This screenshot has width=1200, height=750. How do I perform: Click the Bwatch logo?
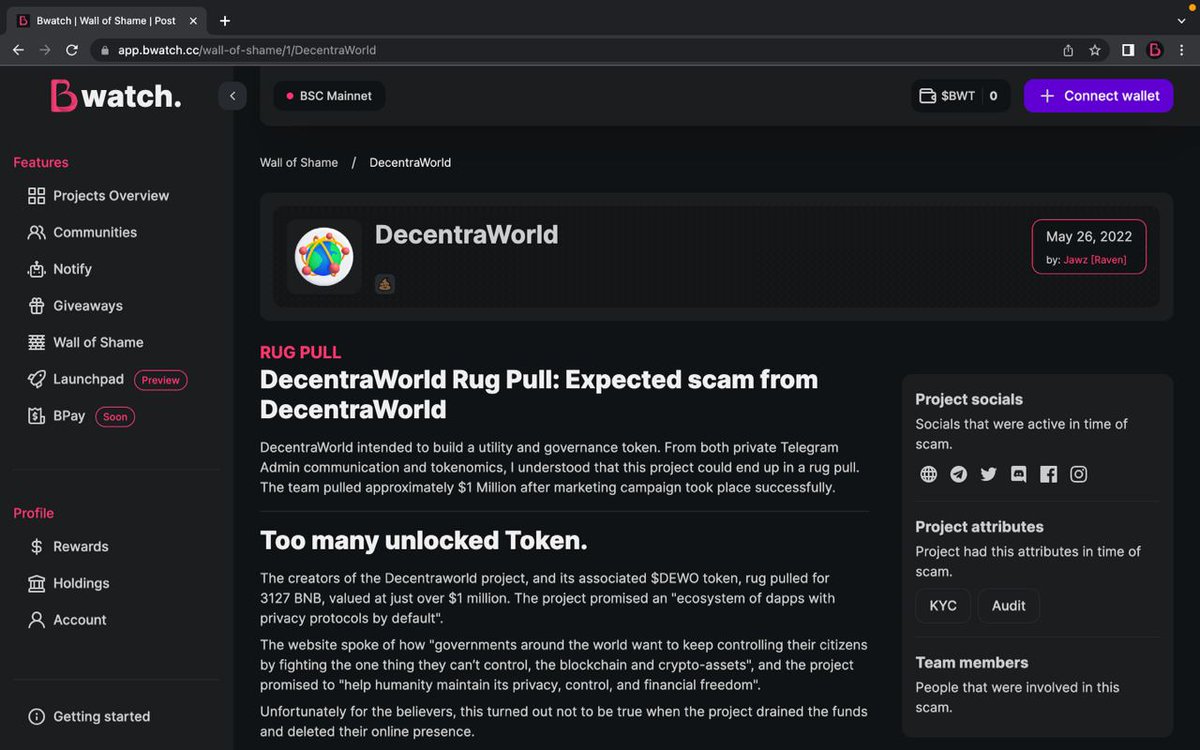coord(116,96)
